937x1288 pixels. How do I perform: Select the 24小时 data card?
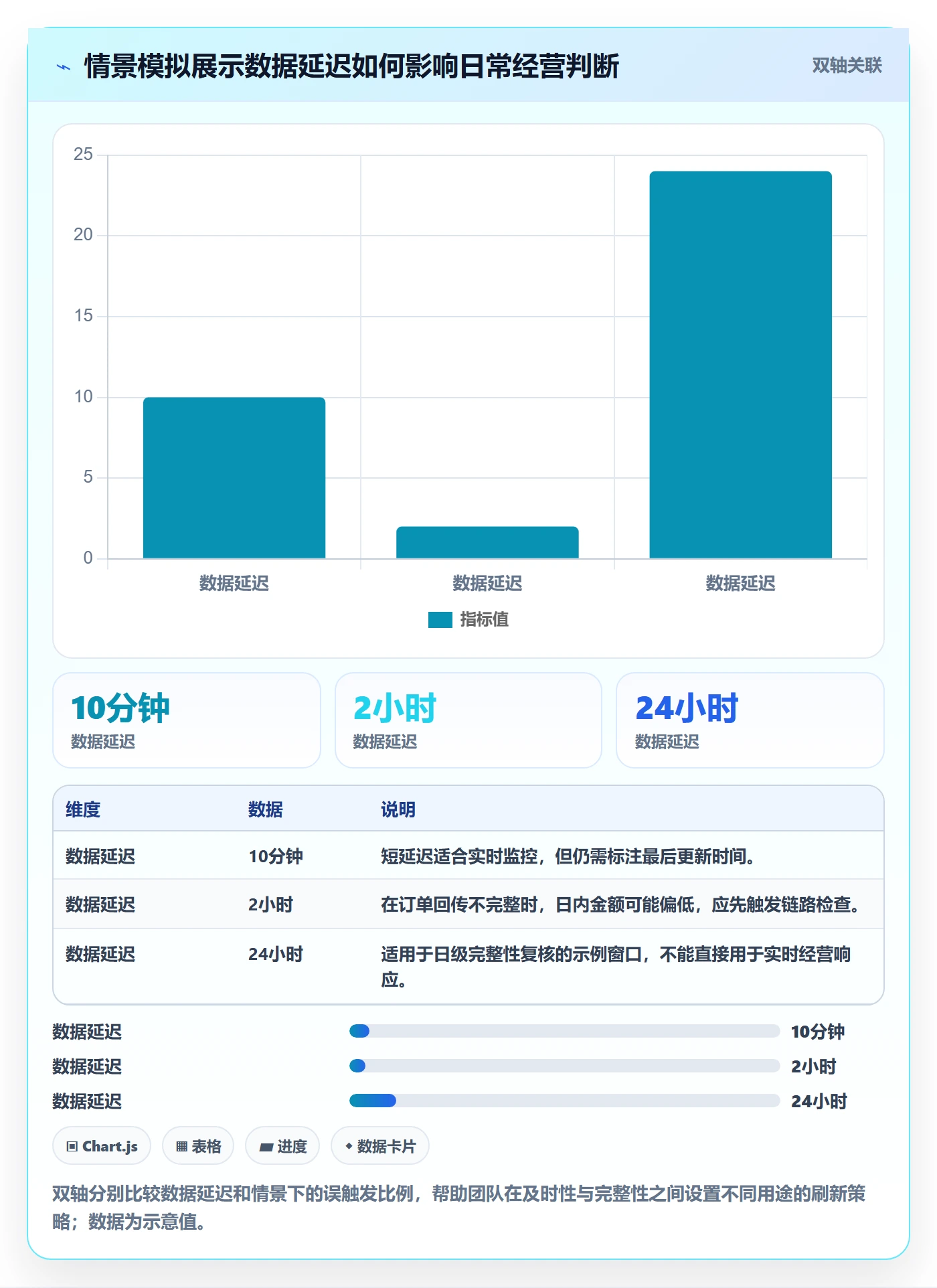750,720
